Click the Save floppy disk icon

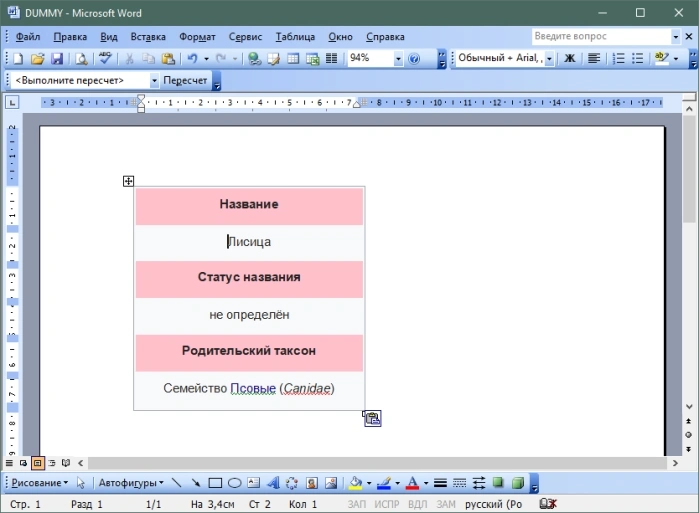point(57,58)
